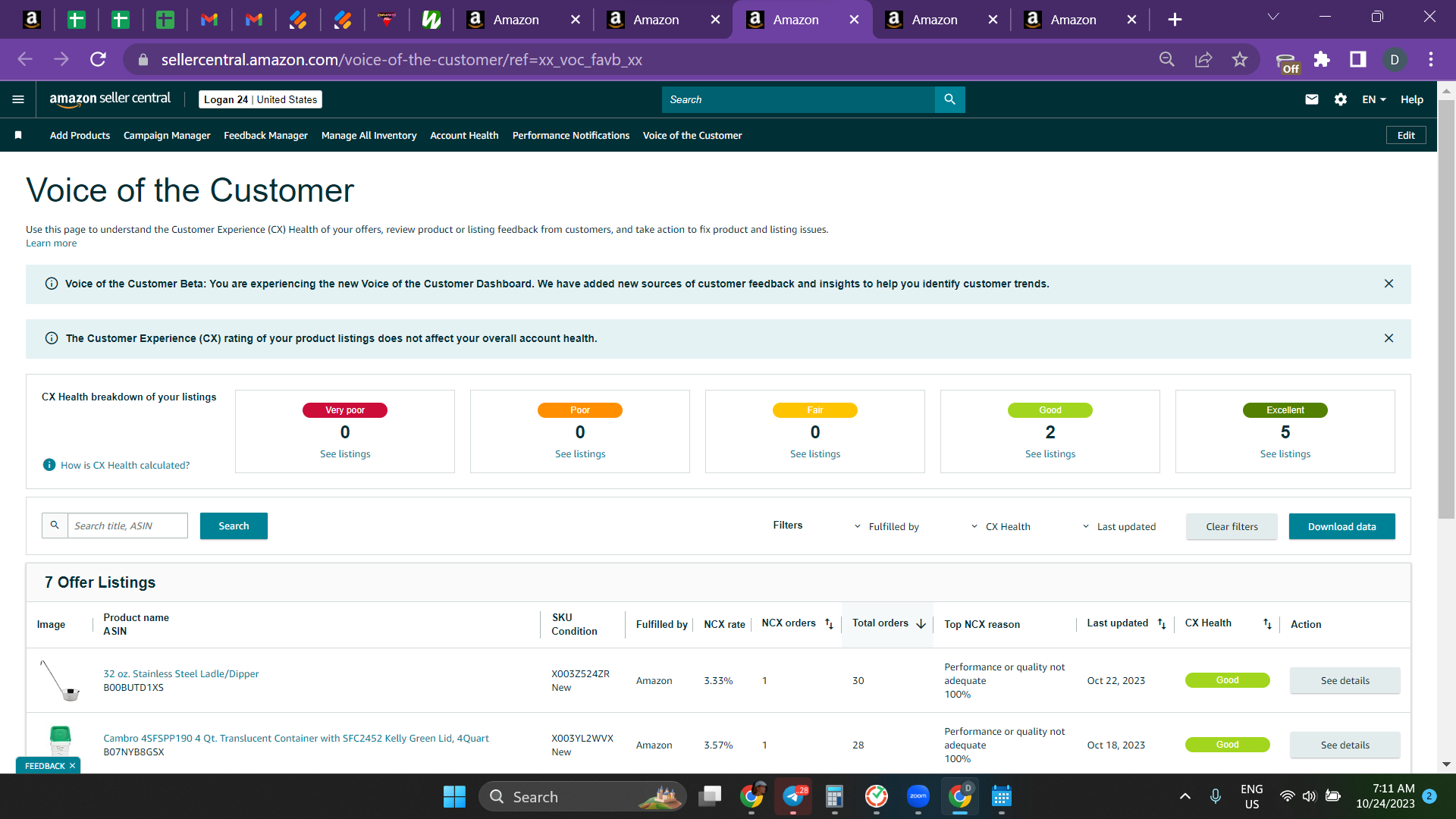See listings under the Very poor rating

pyautogui.click(x=345, y=453)
